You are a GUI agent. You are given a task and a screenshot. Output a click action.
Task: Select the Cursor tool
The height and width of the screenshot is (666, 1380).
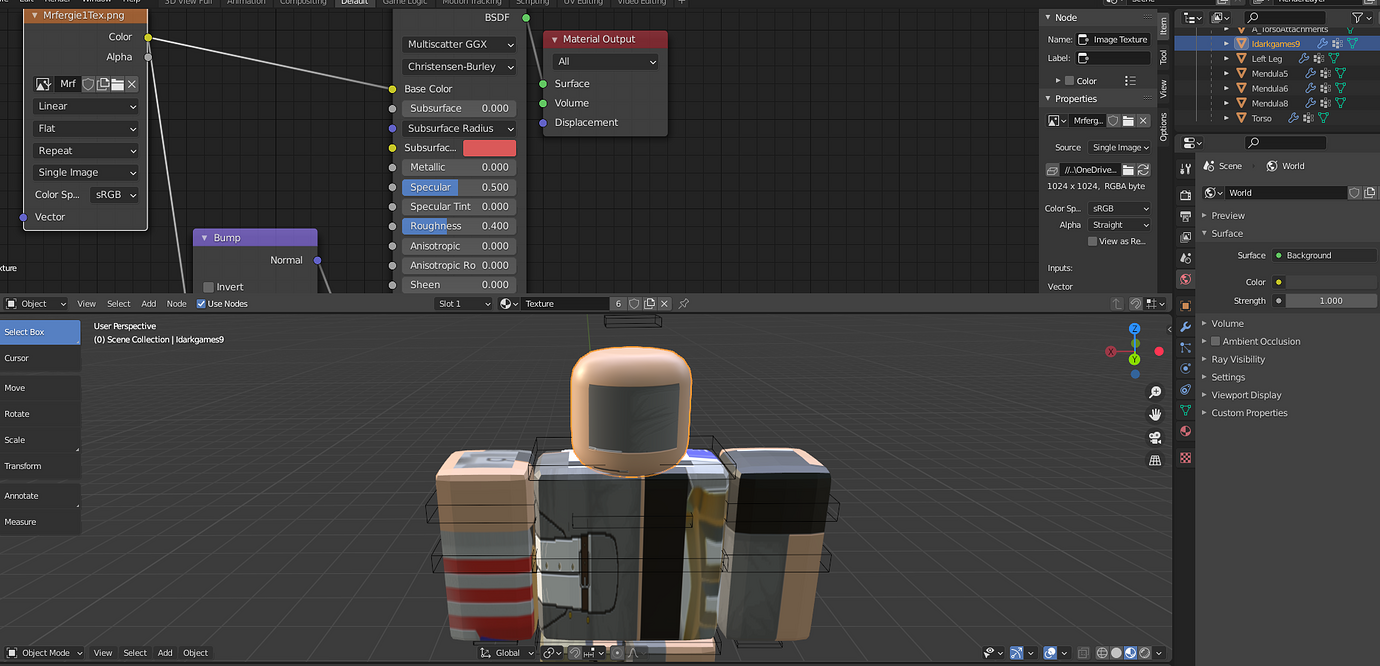click(x=40, y=358)
